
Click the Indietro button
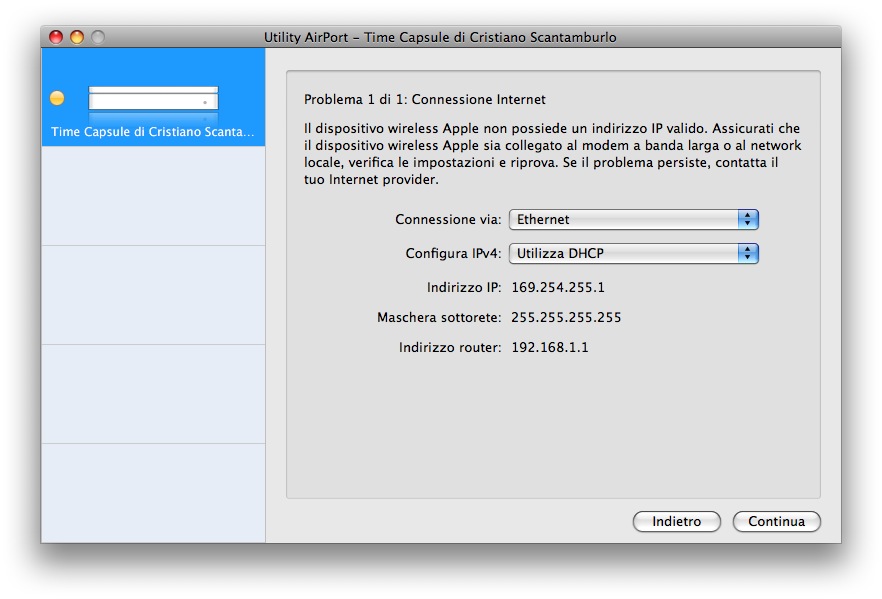tap(676, 521)
